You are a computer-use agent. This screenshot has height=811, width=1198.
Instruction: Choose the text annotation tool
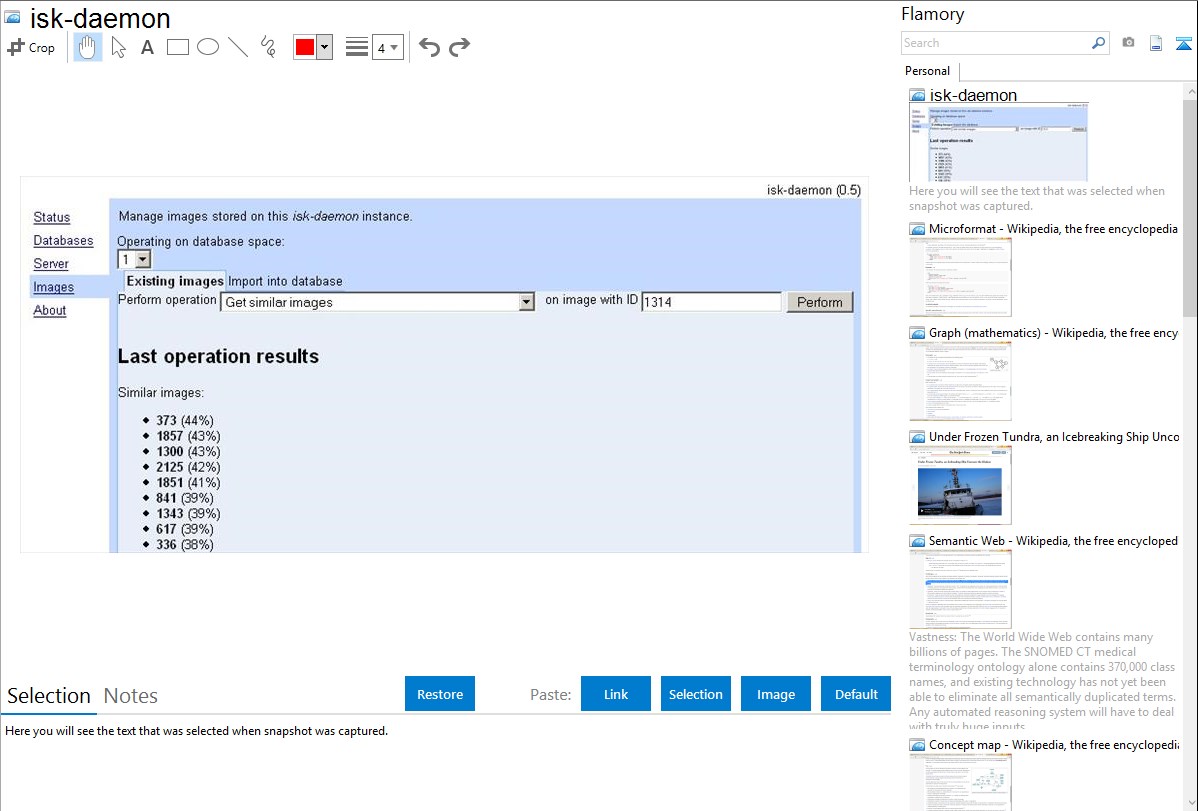[x=147, y=47]
